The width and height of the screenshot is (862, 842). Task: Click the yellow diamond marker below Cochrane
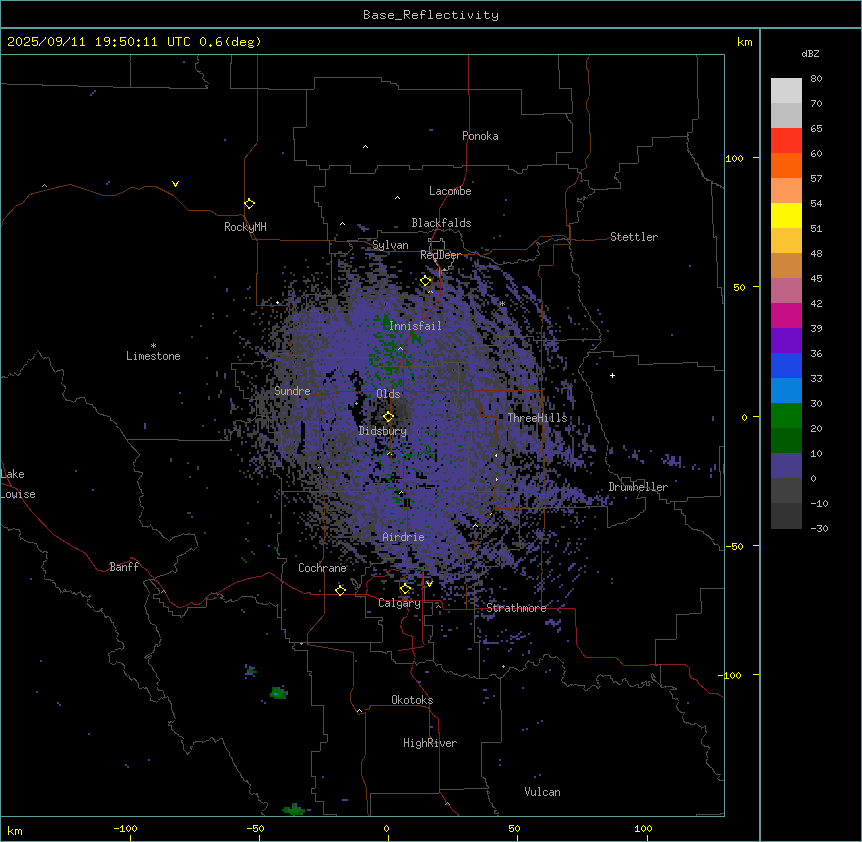pyautogui.click(x=340, y=590)
